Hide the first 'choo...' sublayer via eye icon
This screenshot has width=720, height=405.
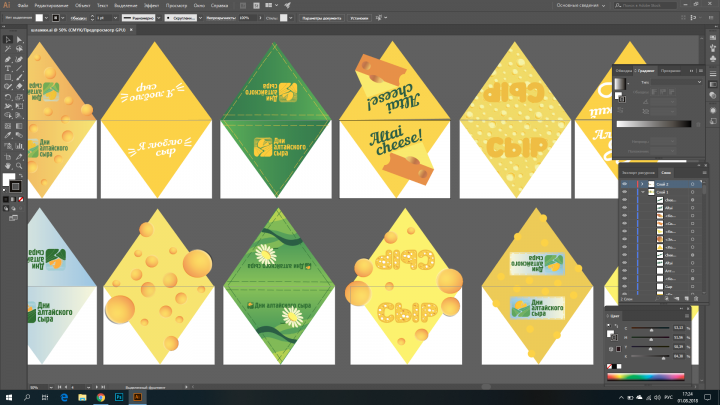tap(624, 200)
